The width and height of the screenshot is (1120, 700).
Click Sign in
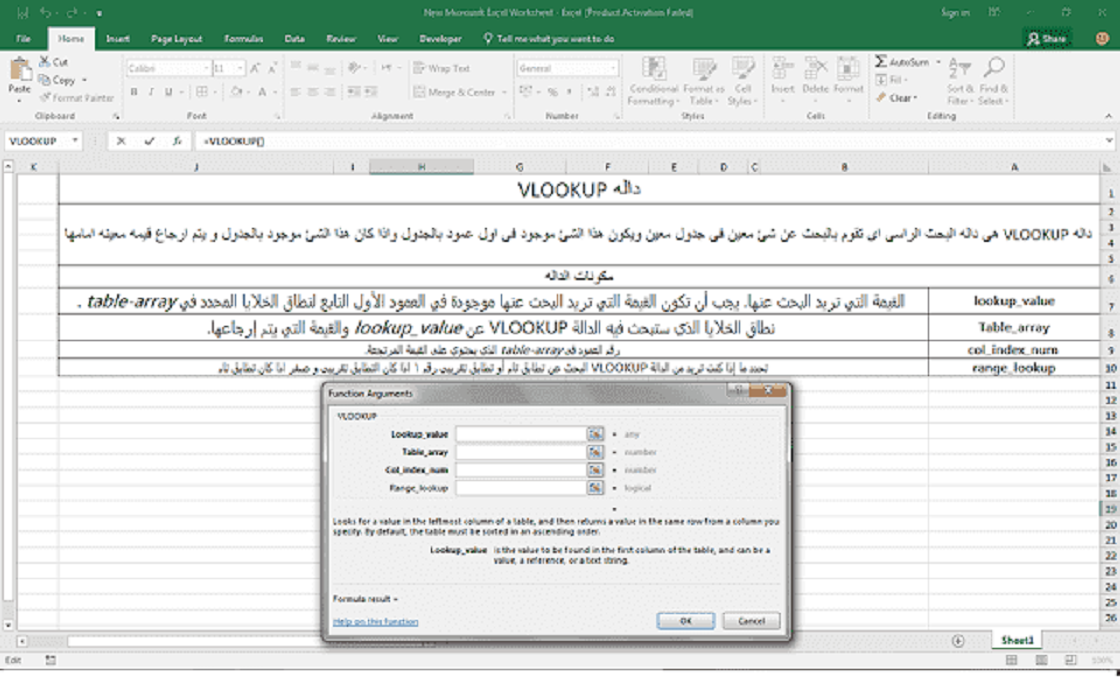[955, 12]
